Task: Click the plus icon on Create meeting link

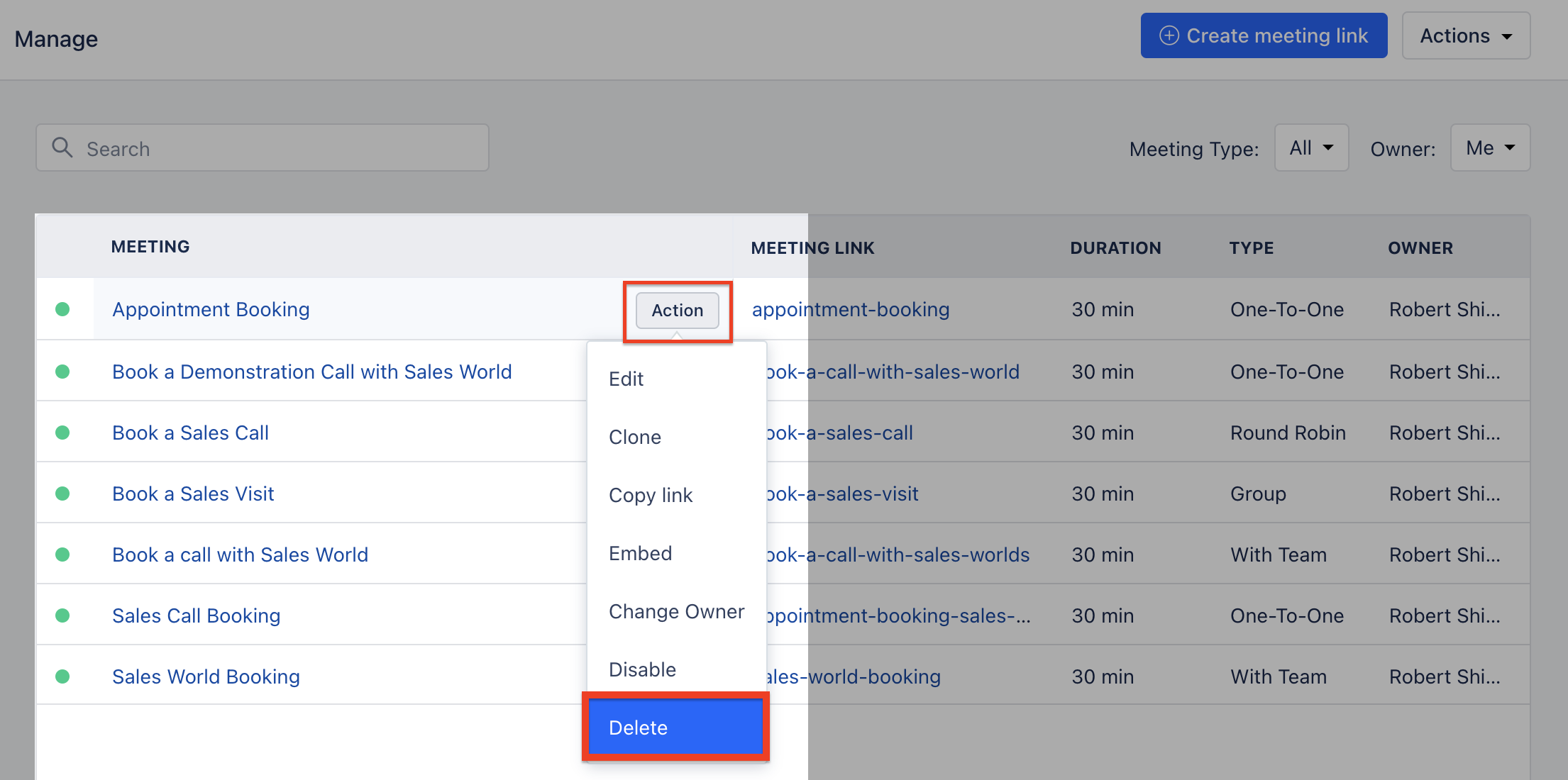Action: pos(1169,35)
